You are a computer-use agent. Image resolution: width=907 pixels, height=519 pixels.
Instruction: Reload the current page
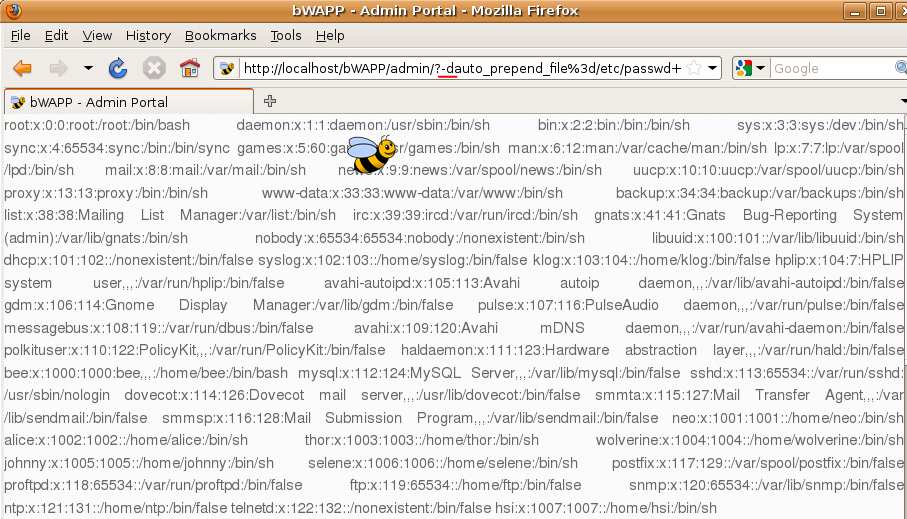click(118, 68)
